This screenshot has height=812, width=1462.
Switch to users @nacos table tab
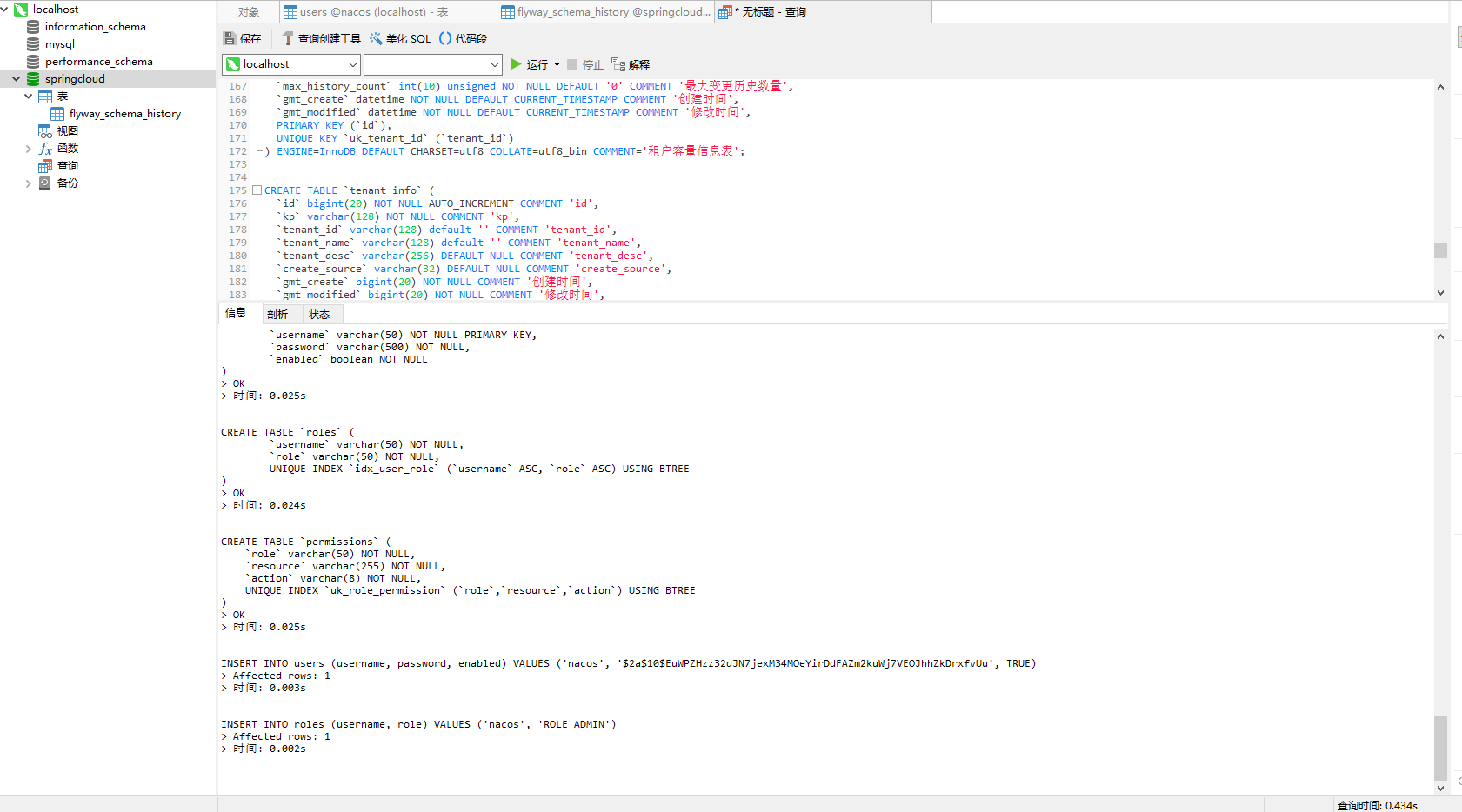[x=388, y=12]
